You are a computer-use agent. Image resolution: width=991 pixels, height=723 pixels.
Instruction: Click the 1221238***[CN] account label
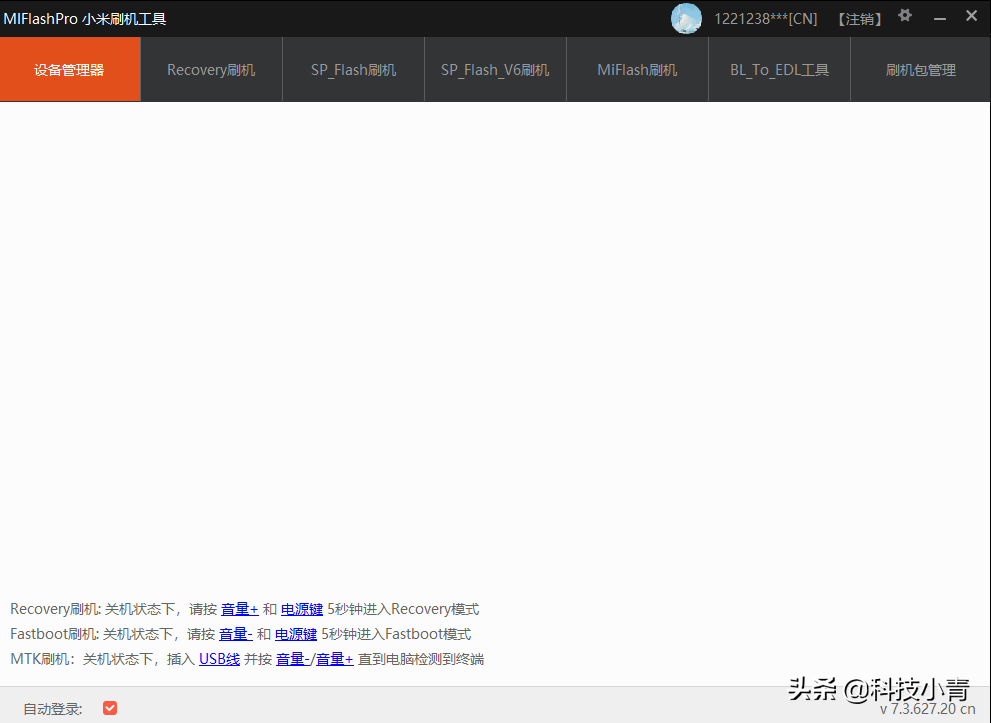pos(765,18)
